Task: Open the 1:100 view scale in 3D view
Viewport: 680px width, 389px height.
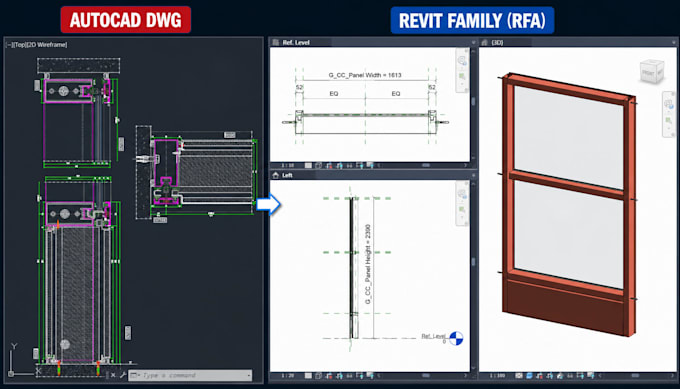Action: point(497,376)
